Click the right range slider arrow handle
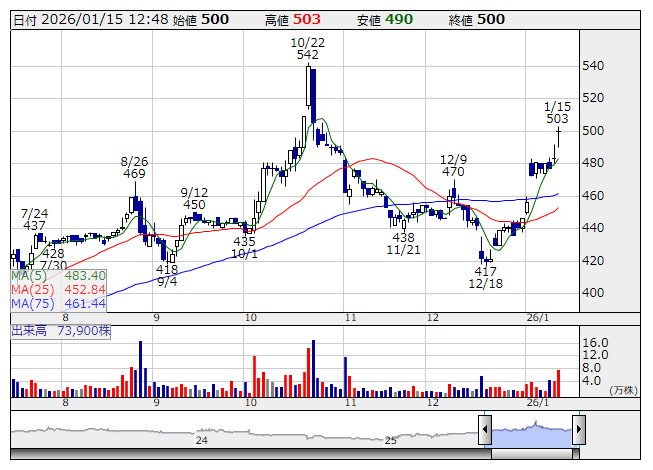653x470 pixels. tap(579, 430)
